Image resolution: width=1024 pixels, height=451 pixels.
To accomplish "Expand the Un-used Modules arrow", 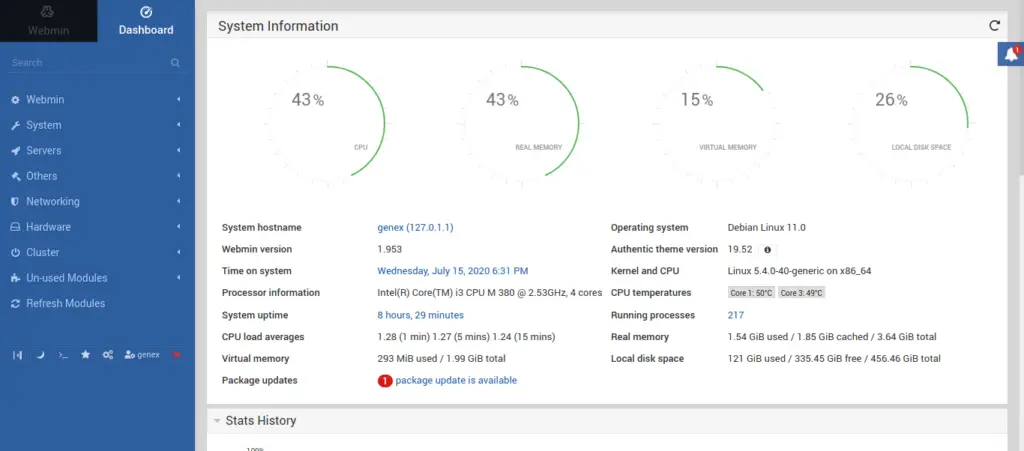I will coord(178,278).
